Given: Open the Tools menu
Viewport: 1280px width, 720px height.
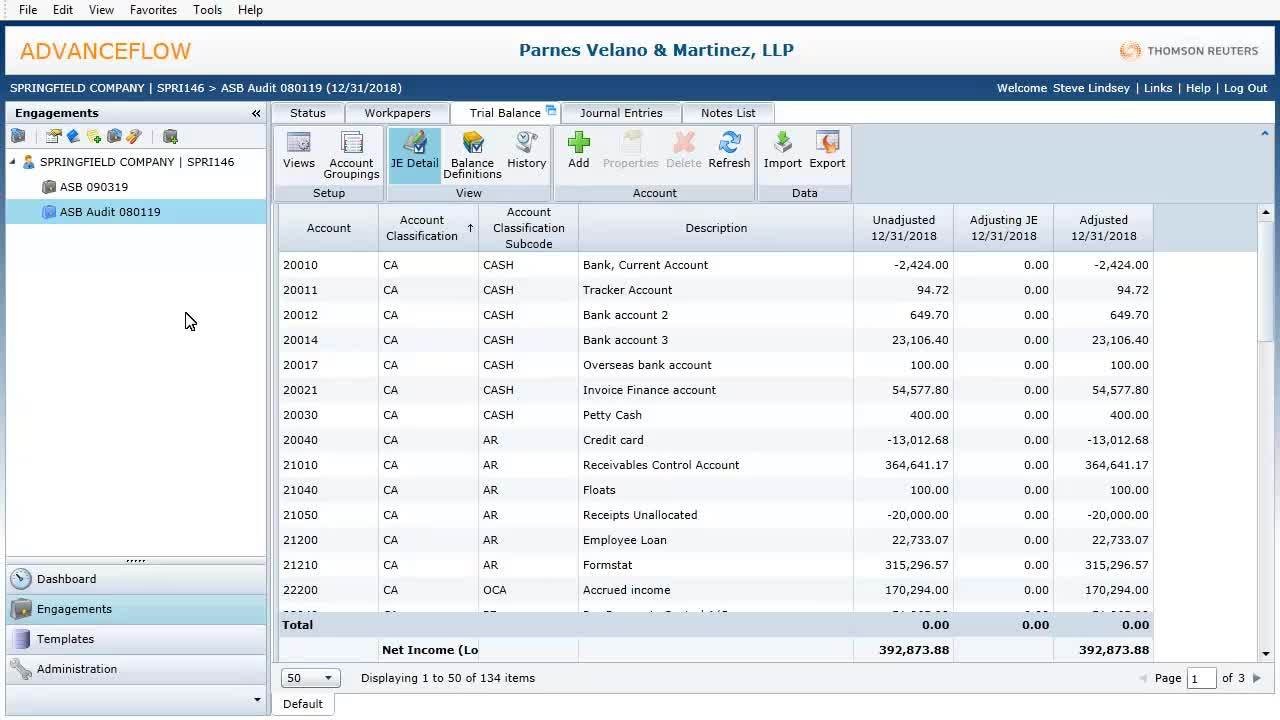Looking at the screenshot, I should point(207,10).
